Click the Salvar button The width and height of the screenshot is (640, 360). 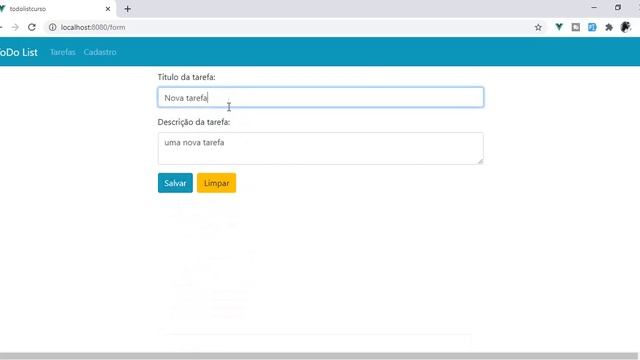[175, 183]
